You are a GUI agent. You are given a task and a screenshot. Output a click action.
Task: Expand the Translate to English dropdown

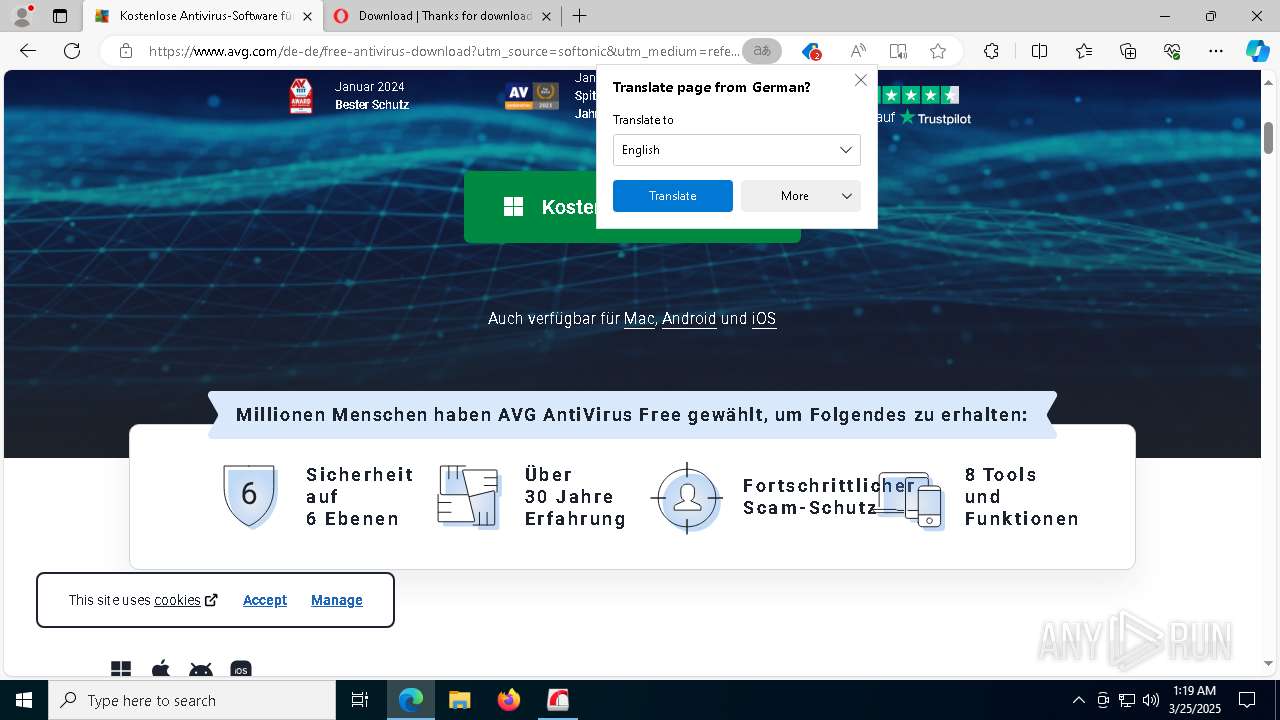[737, 150]
